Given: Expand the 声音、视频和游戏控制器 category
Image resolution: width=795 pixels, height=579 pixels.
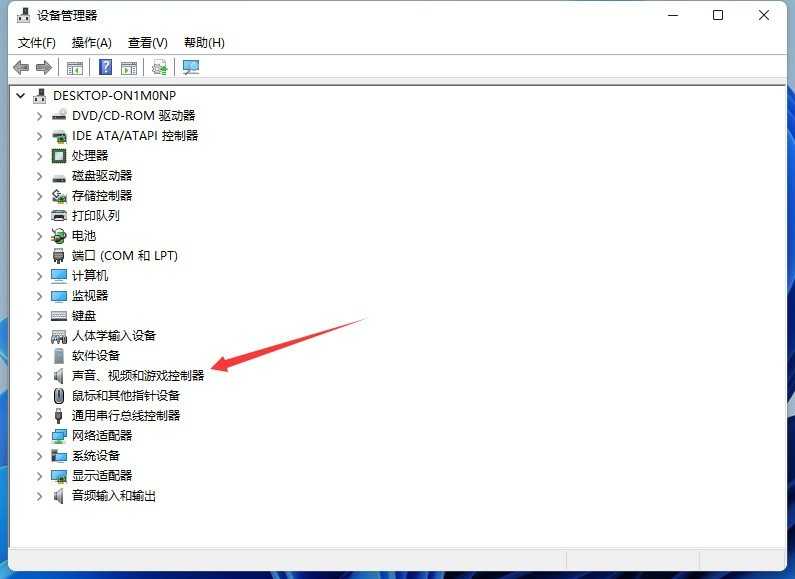Looking at the screenshot, I should pyautogui.click(x=40, y=376).
